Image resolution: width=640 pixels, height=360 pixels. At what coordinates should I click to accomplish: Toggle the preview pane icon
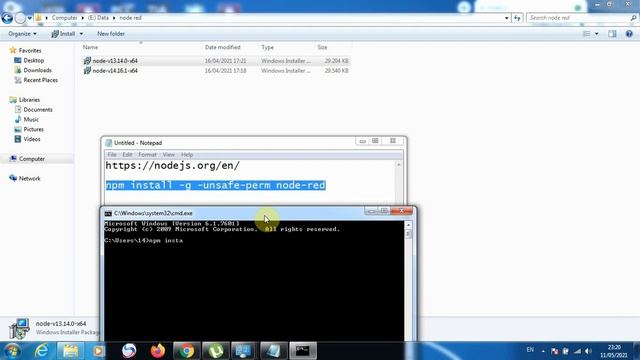(x=612, y=34)
